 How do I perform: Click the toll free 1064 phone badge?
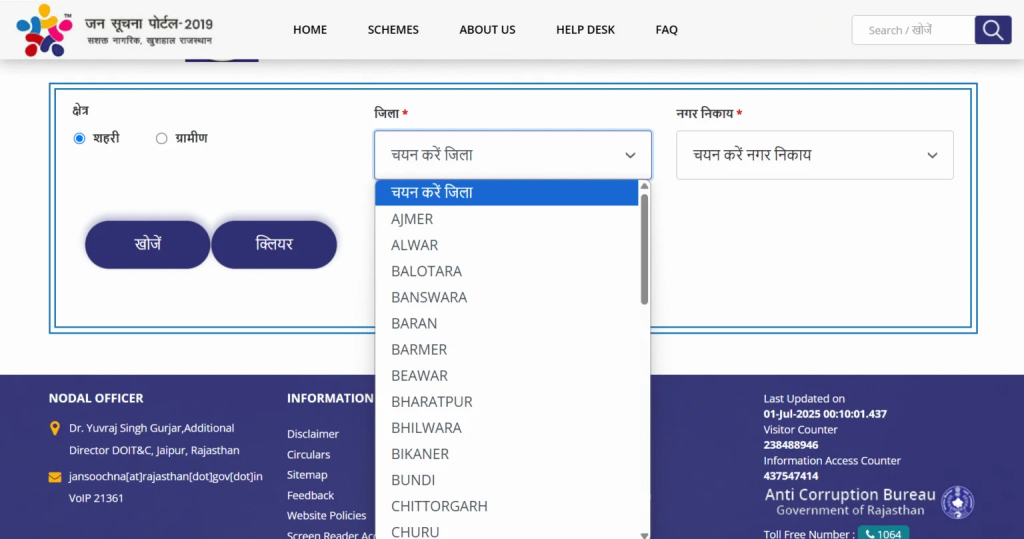coord(883,534)
